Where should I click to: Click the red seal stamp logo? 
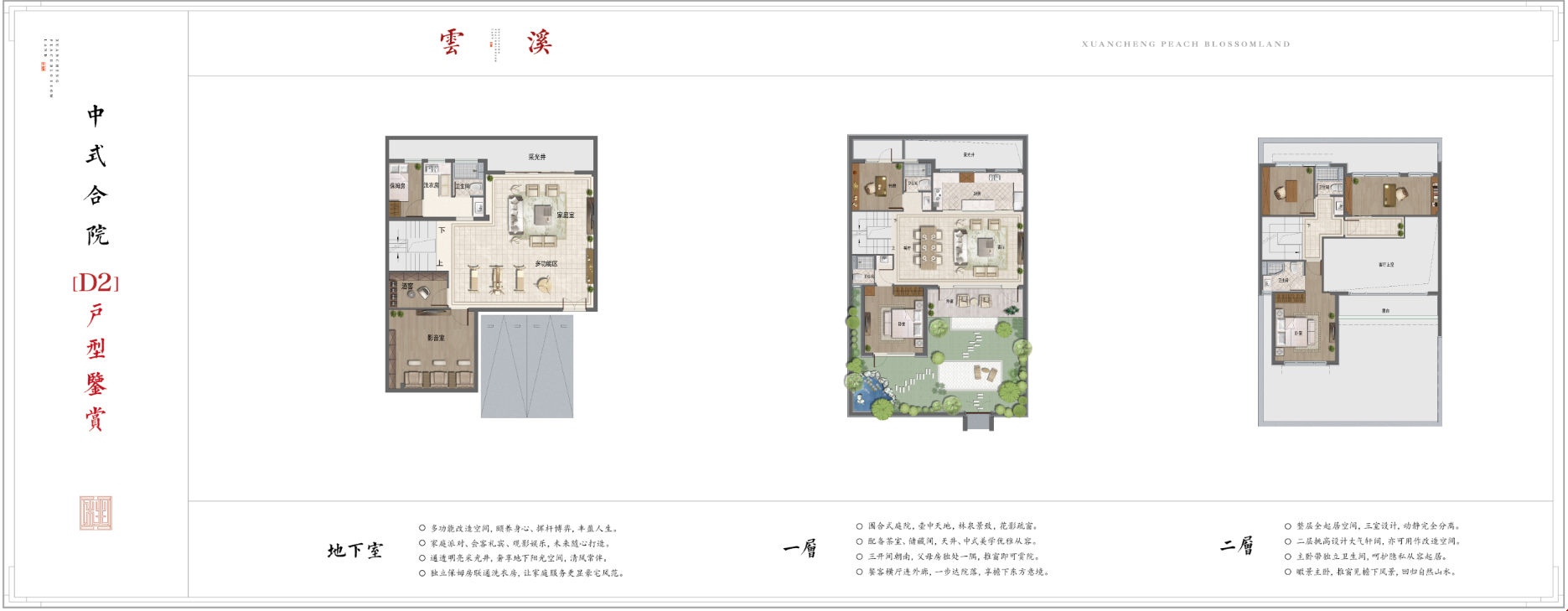point(96,513)
